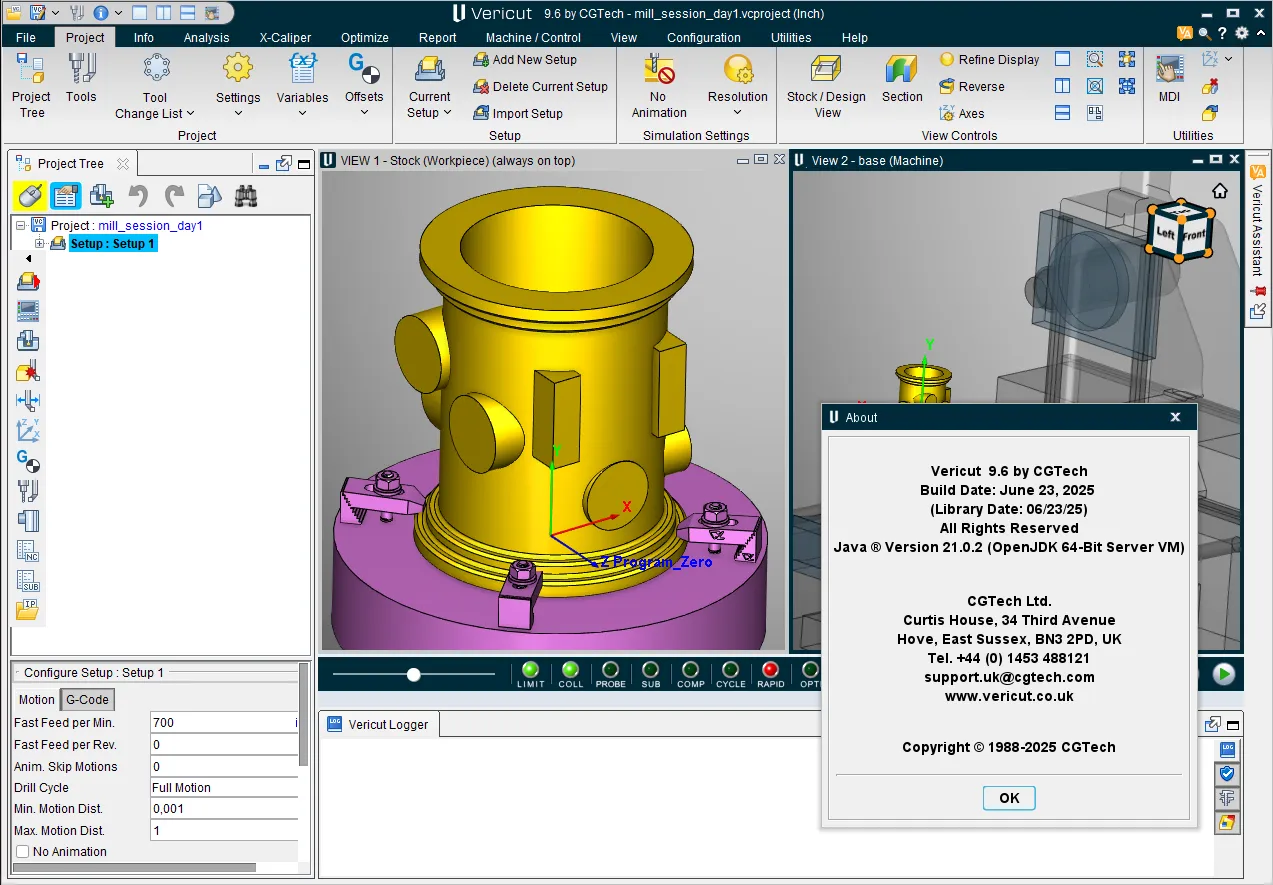
Task: Click the In-Process IP folder icon in side strip
Action: pyautogui.click(x=28, y=609)
